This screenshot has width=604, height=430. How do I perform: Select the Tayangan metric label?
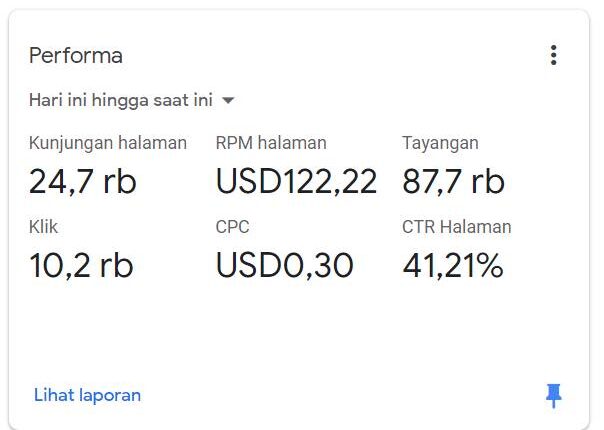[x=440, y=143]
